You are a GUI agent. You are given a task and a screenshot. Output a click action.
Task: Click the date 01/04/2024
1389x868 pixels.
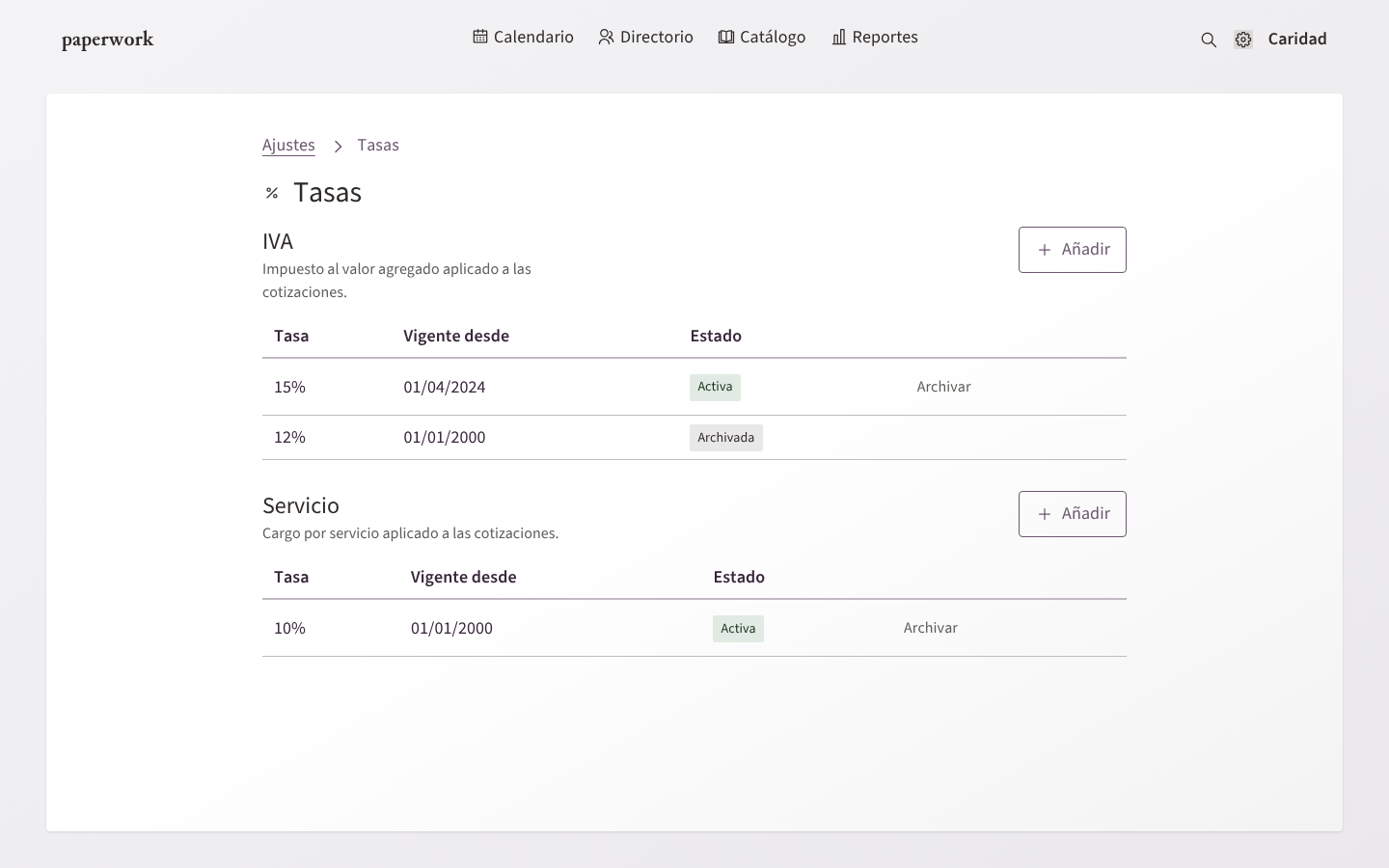point(445,387)
